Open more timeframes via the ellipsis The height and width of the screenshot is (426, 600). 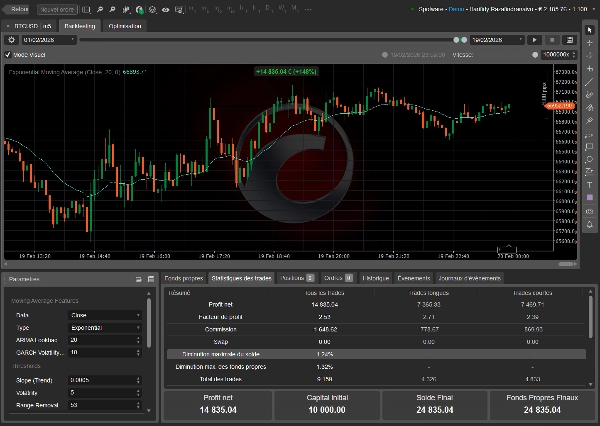(308, 9)
